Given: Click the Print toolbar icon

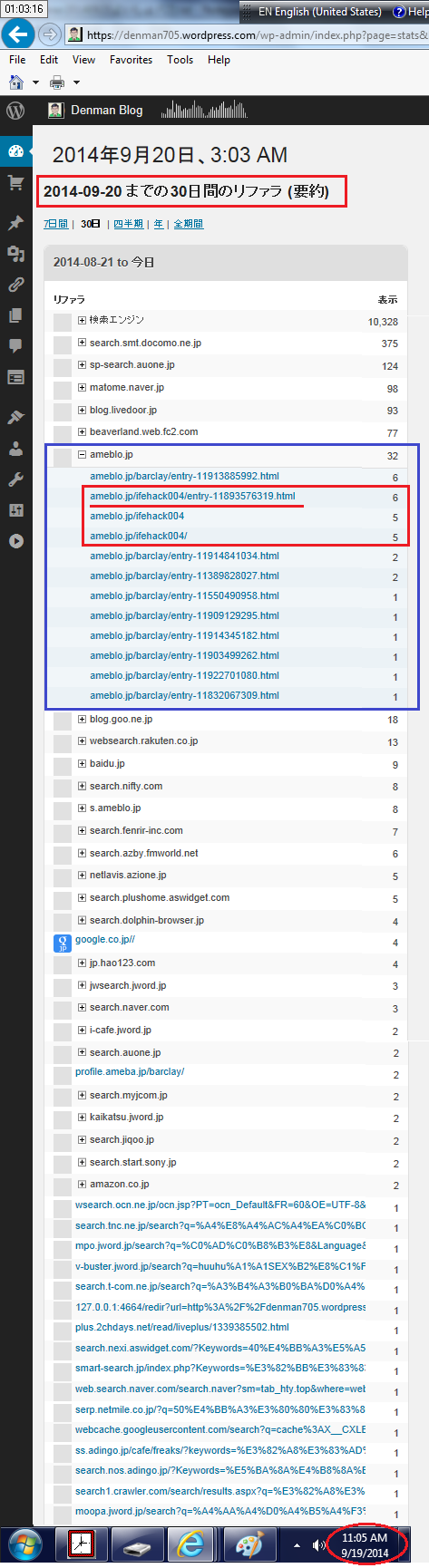Looking at the screenshot, I should tap(57, 82).
